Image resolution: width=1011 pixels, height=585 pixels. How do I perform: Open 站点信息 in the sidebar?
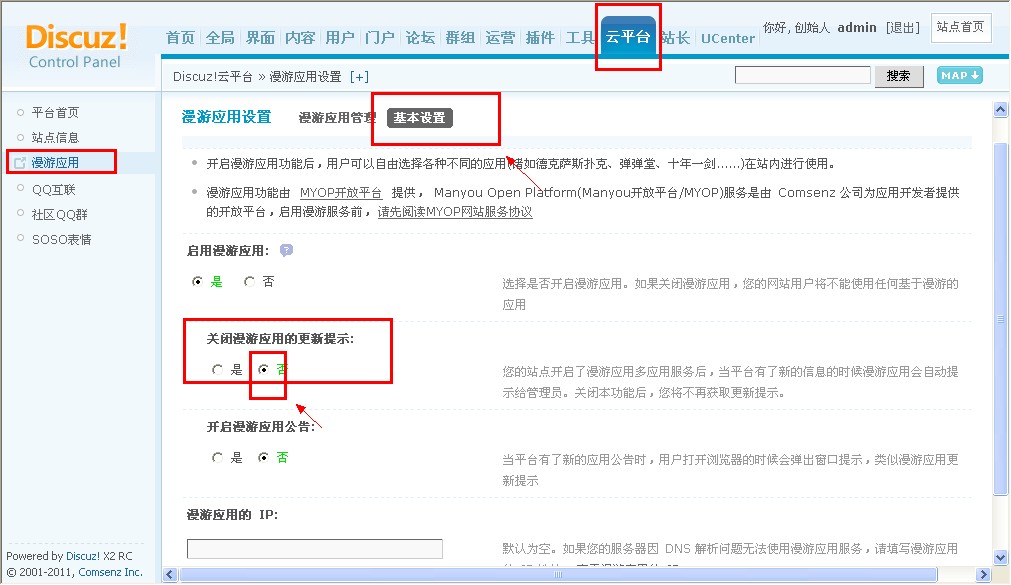click(55, 138)
